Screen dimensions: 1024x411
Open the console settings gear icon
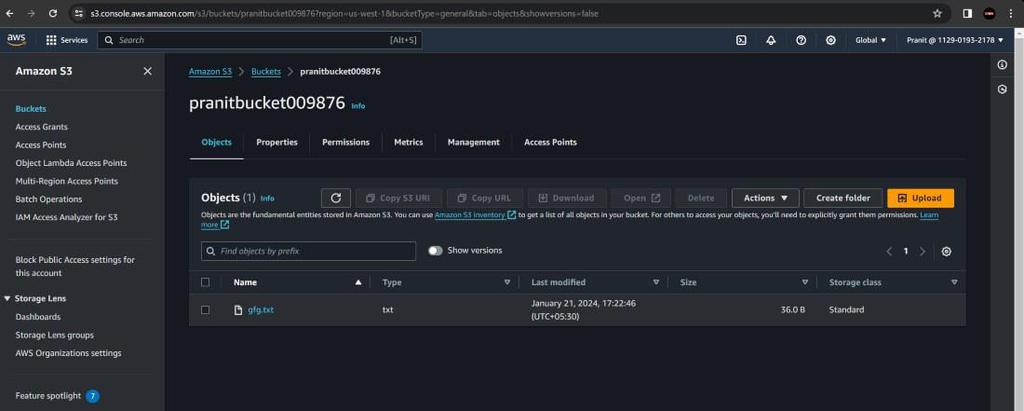(x=831, y=40)
